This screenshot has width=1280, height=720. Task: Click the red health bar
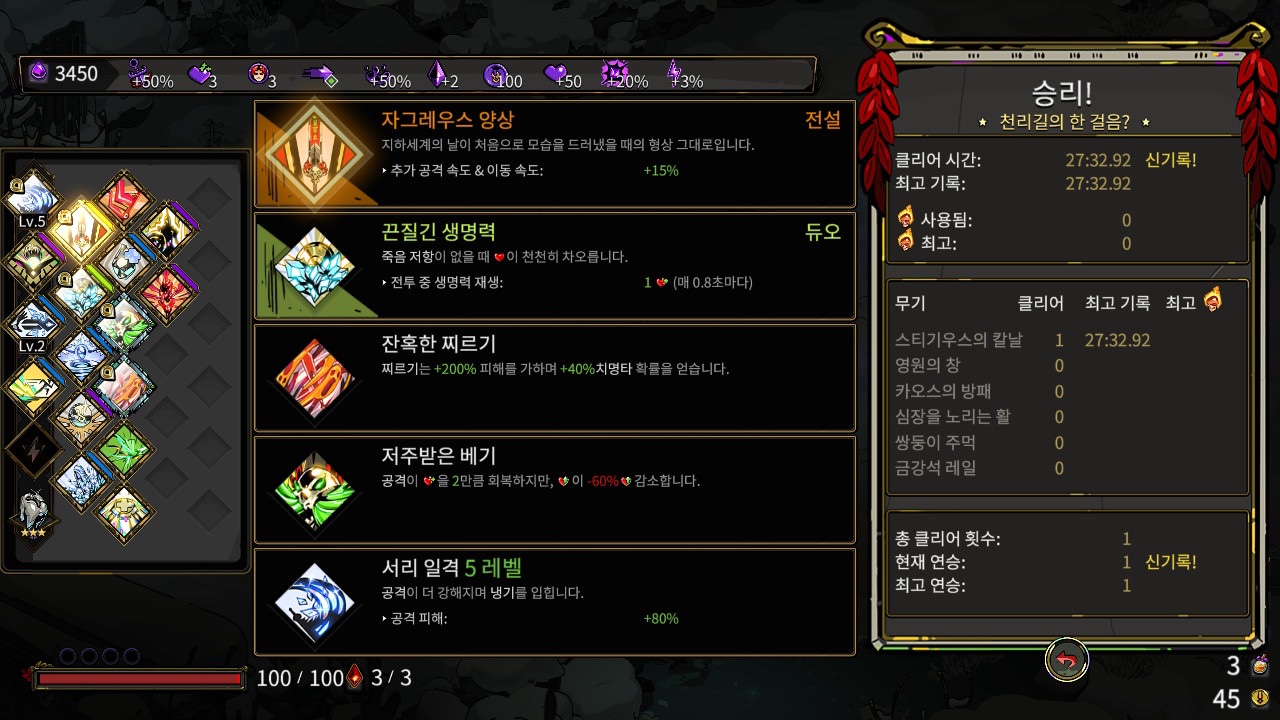139,679
